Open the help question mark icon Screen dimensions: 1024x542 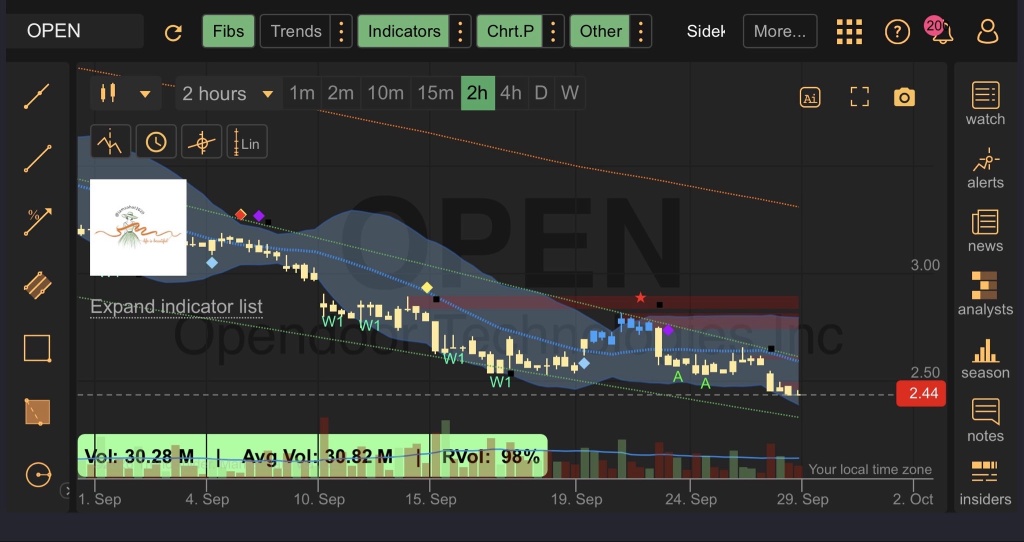click(897, 31)
